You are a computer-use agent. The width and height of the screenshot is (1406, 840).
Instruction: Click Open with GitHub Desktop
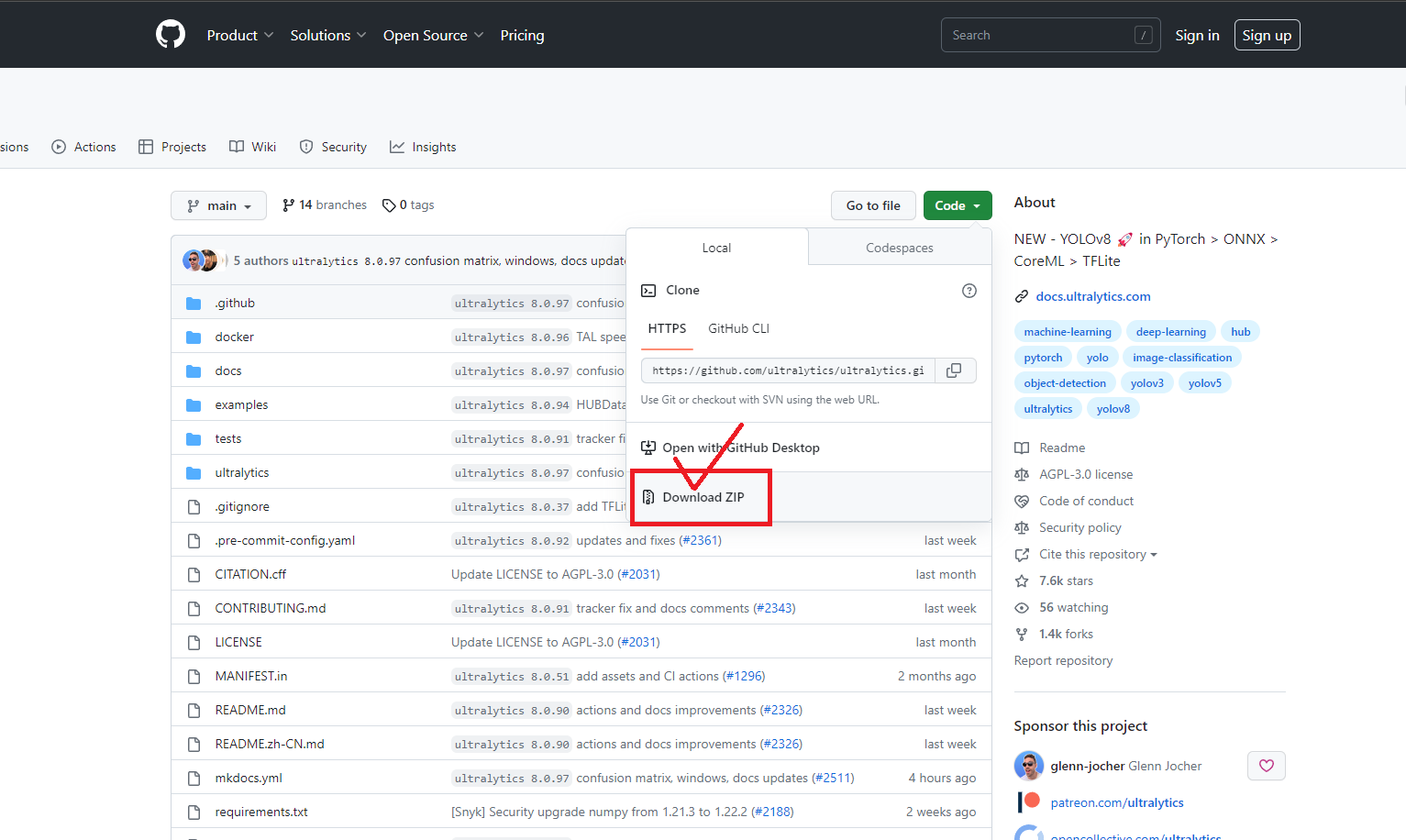coord(741,448)
